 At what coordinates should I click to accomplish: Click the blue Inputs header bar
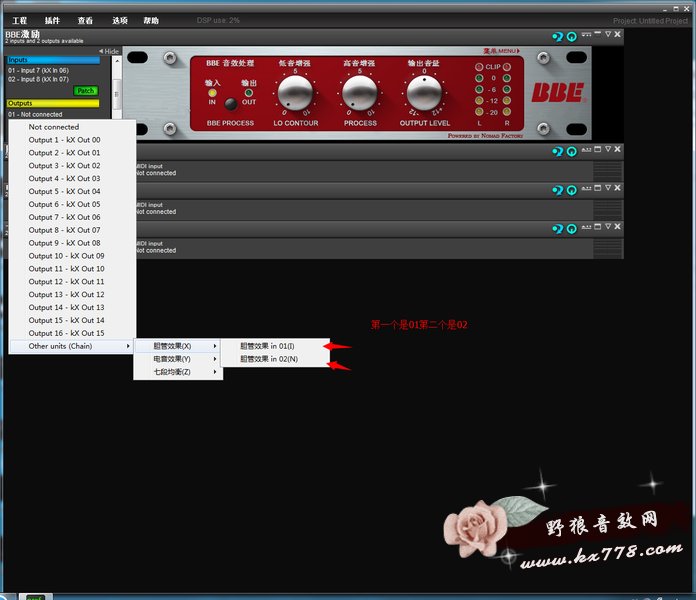coord(53,60)
